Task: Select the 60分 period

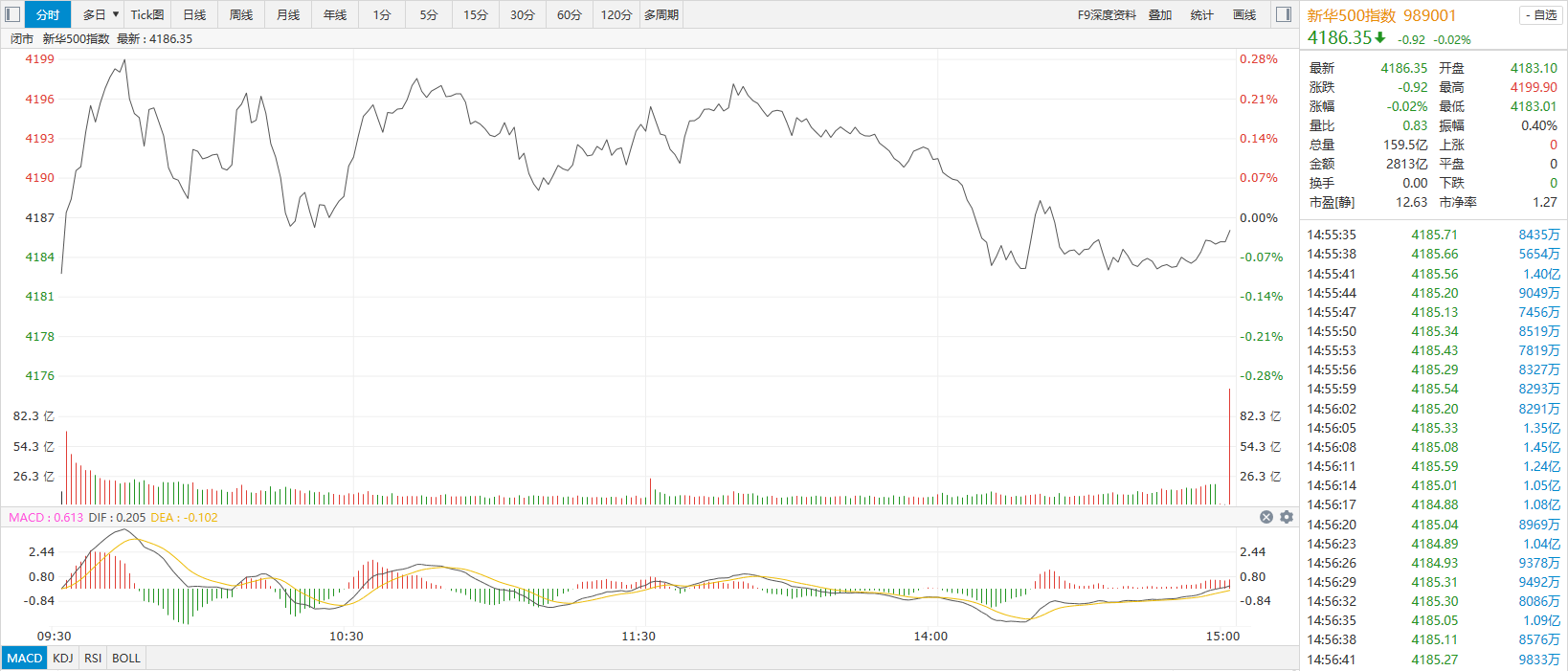Action: tap(570, 14)
